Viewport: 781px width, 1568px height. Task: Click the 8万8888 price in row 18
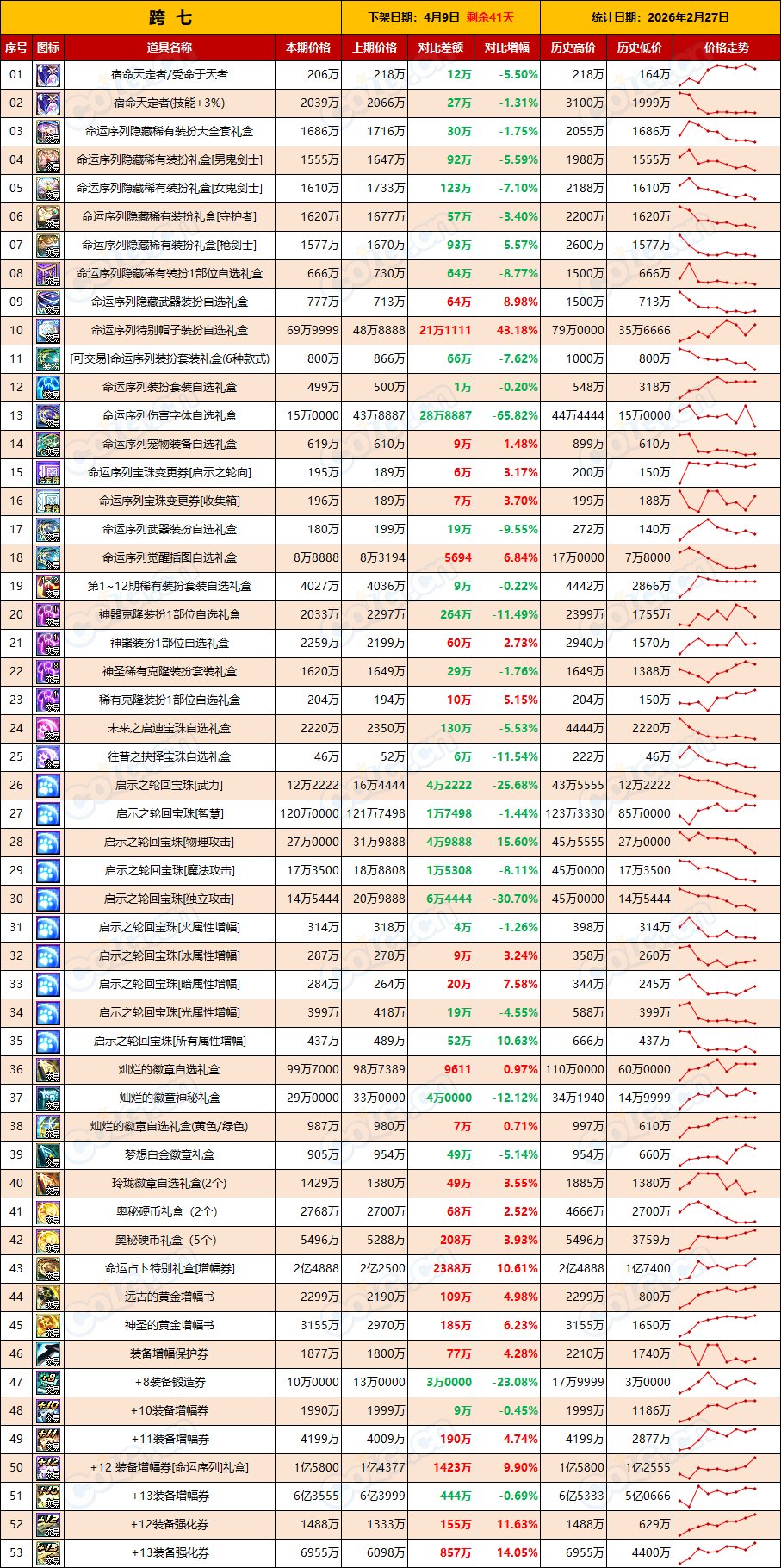coord(316,558)
